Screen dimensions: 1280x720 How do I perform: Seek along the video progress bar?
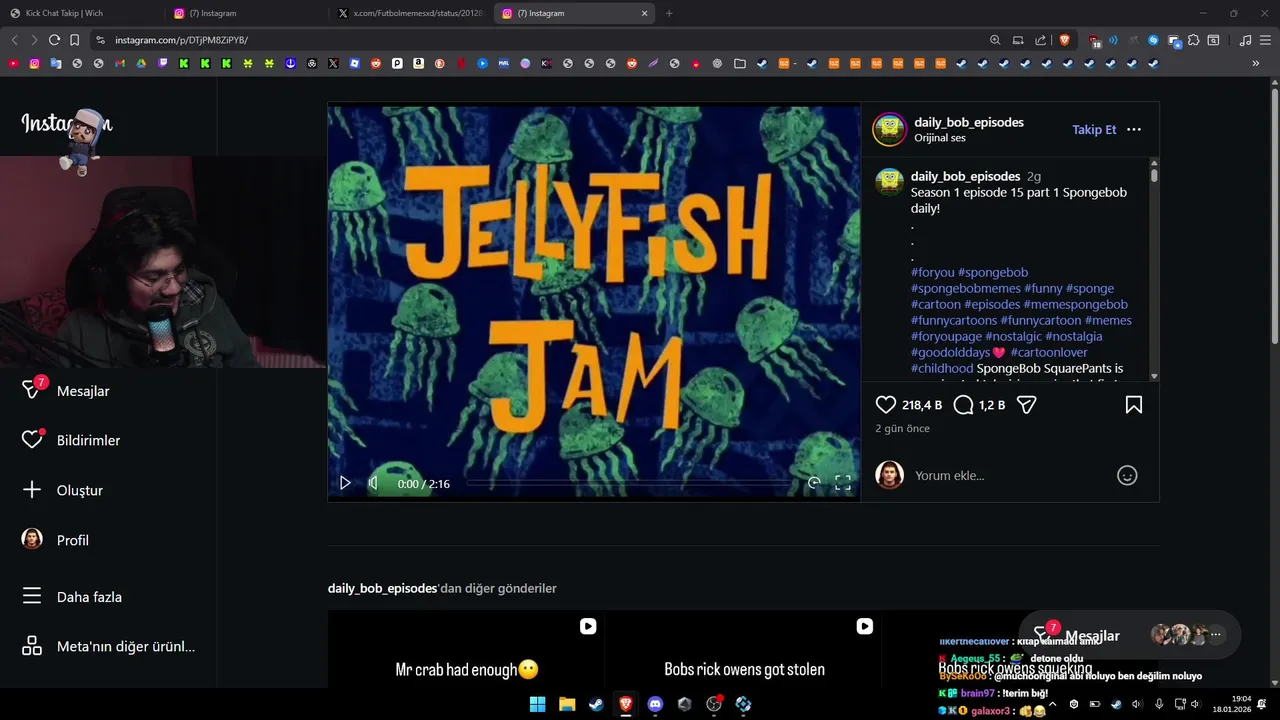point(630,483)
